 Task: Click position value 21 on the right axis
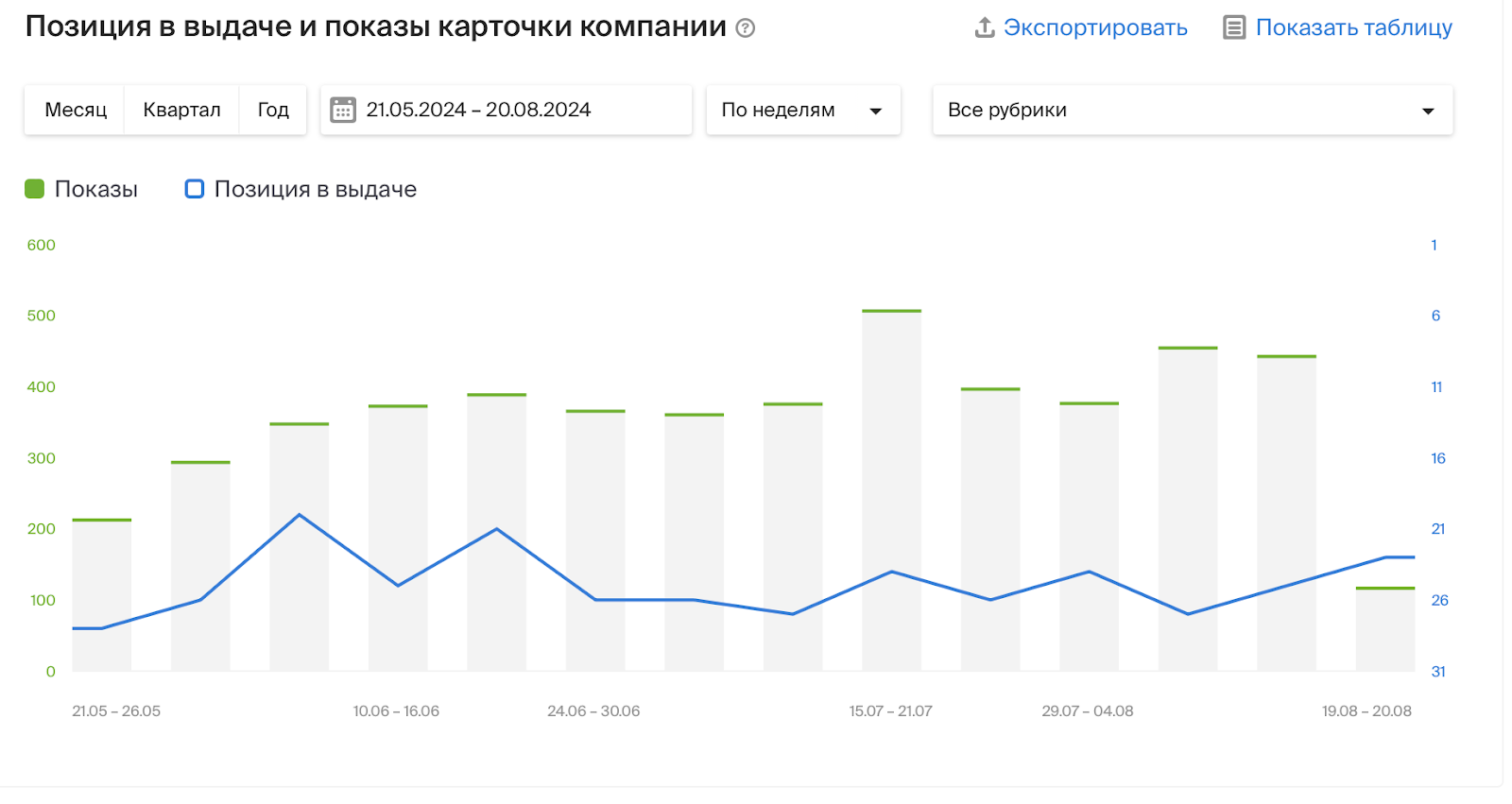click(x=1438, y=529)
